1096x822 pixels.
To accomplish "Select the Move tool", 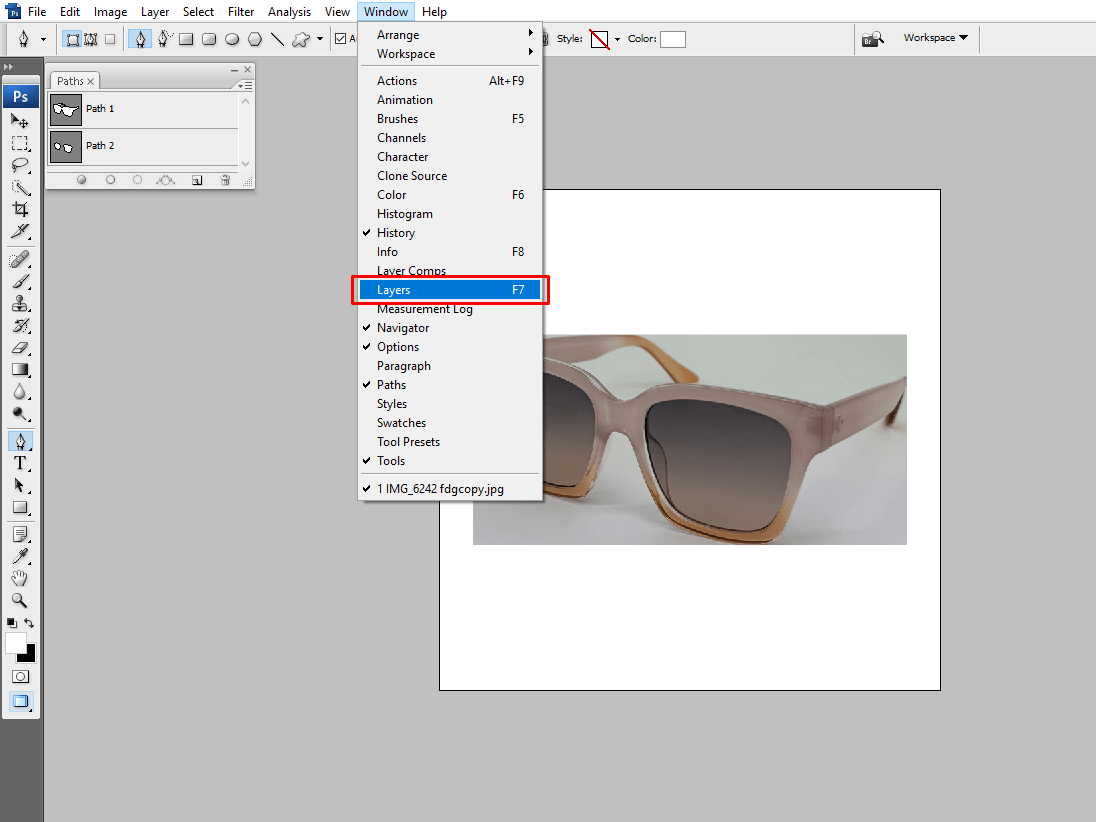I will click(20, 120).
